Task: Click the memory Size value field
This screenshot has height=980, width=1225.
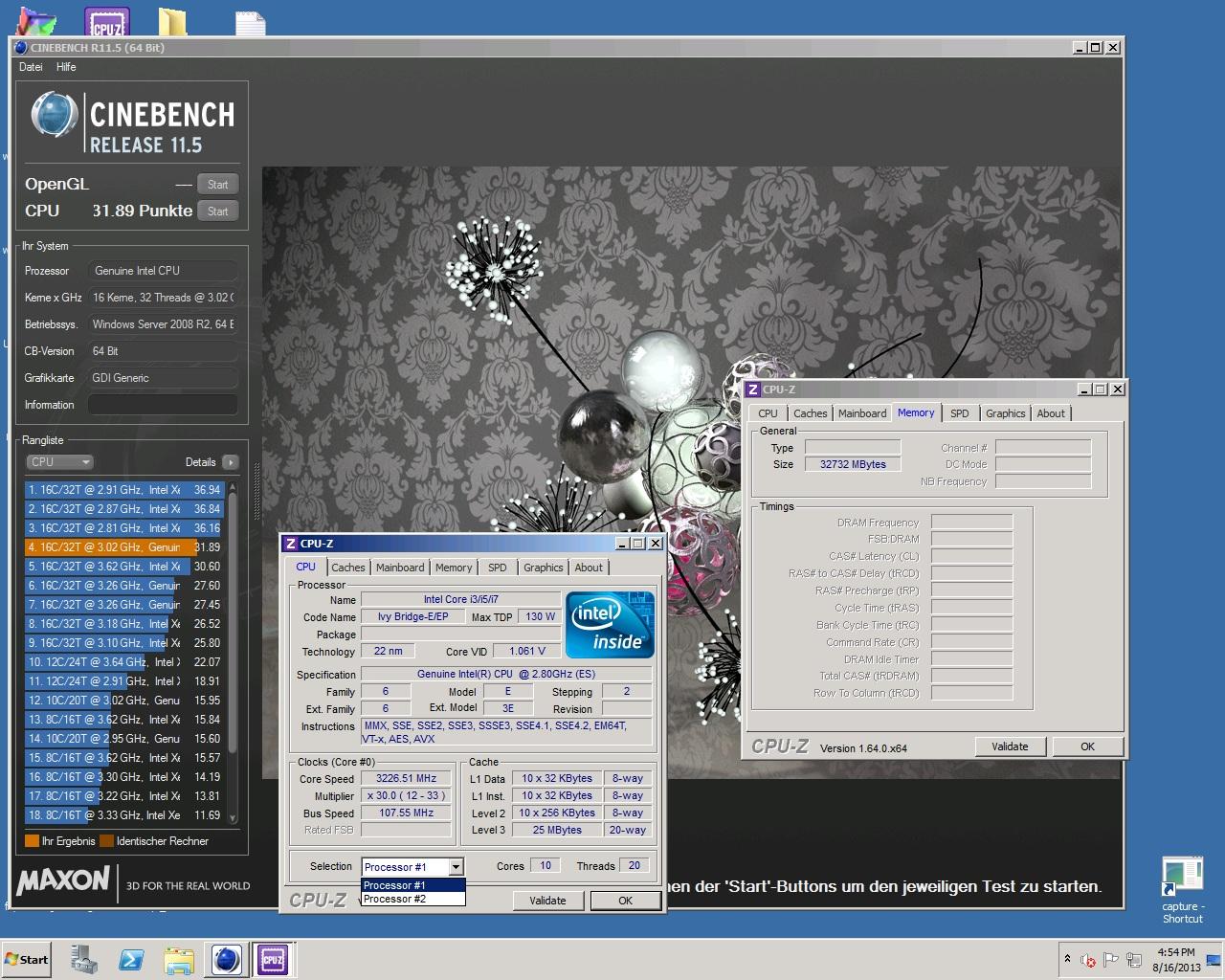Action: (853, 464)
